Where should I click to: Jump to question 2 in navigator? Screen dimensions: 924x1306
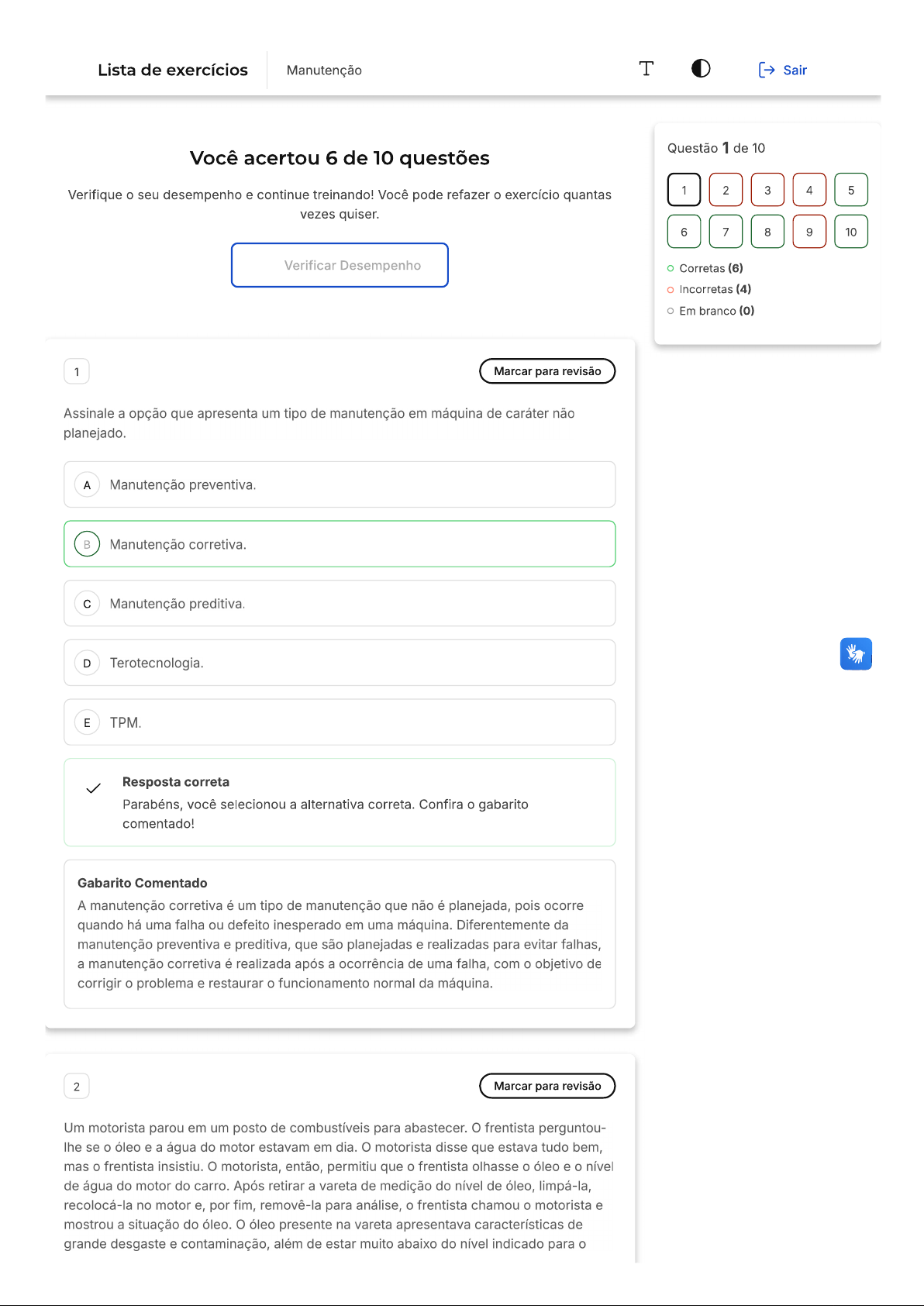pyautogui.click(x=726, y=190)
